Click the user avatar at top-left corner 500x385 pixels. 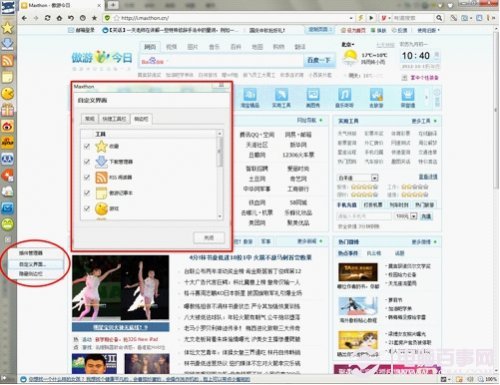coord(8,7)
